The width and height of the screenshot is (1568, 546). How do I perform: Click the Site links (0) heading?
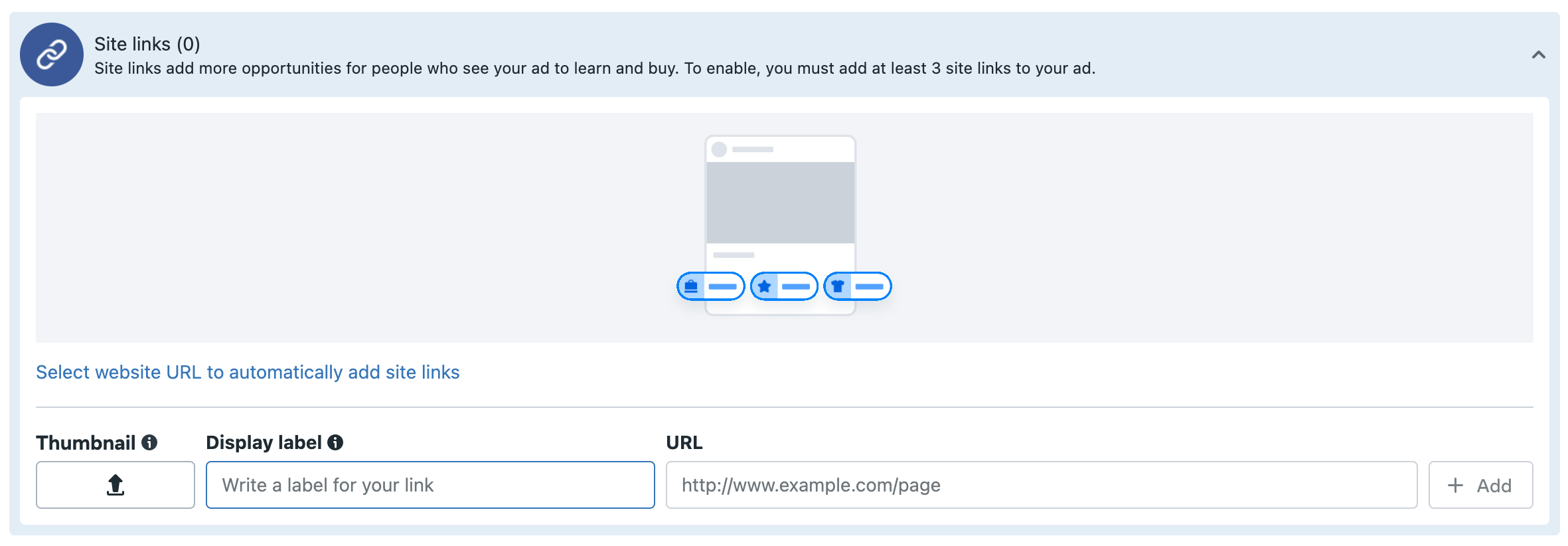pyautogui.click(x=147, y=44)
